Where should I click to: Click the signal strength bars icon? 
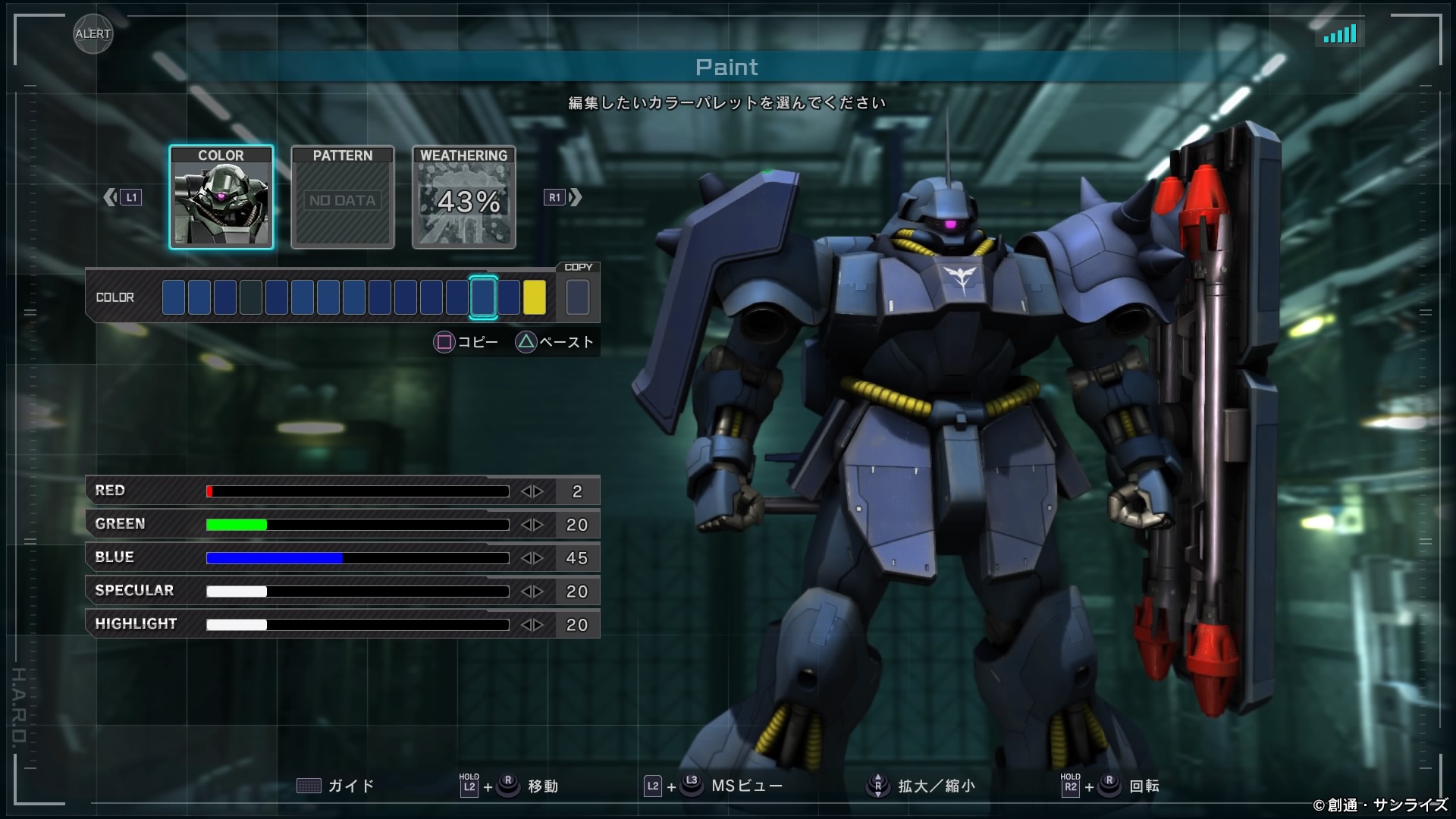1340,34
